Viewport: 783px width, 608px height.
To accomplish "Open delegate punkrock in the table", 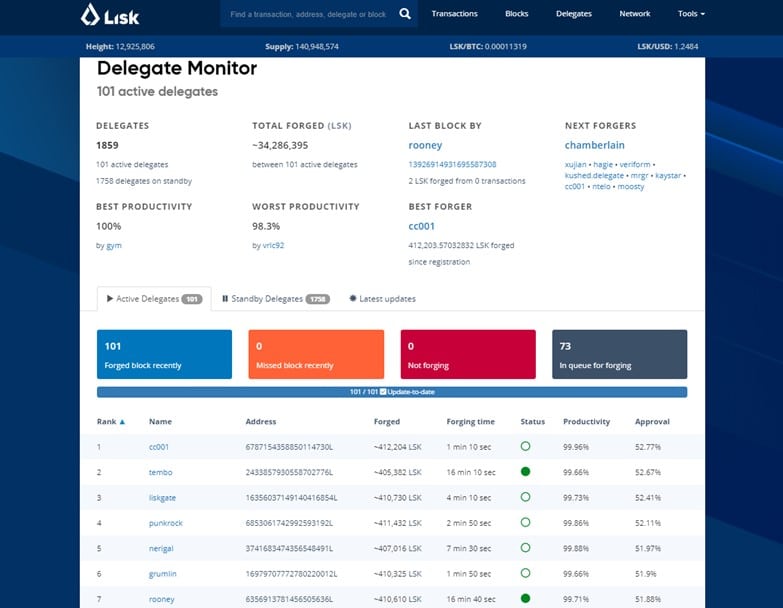I will tap(166, 523).
